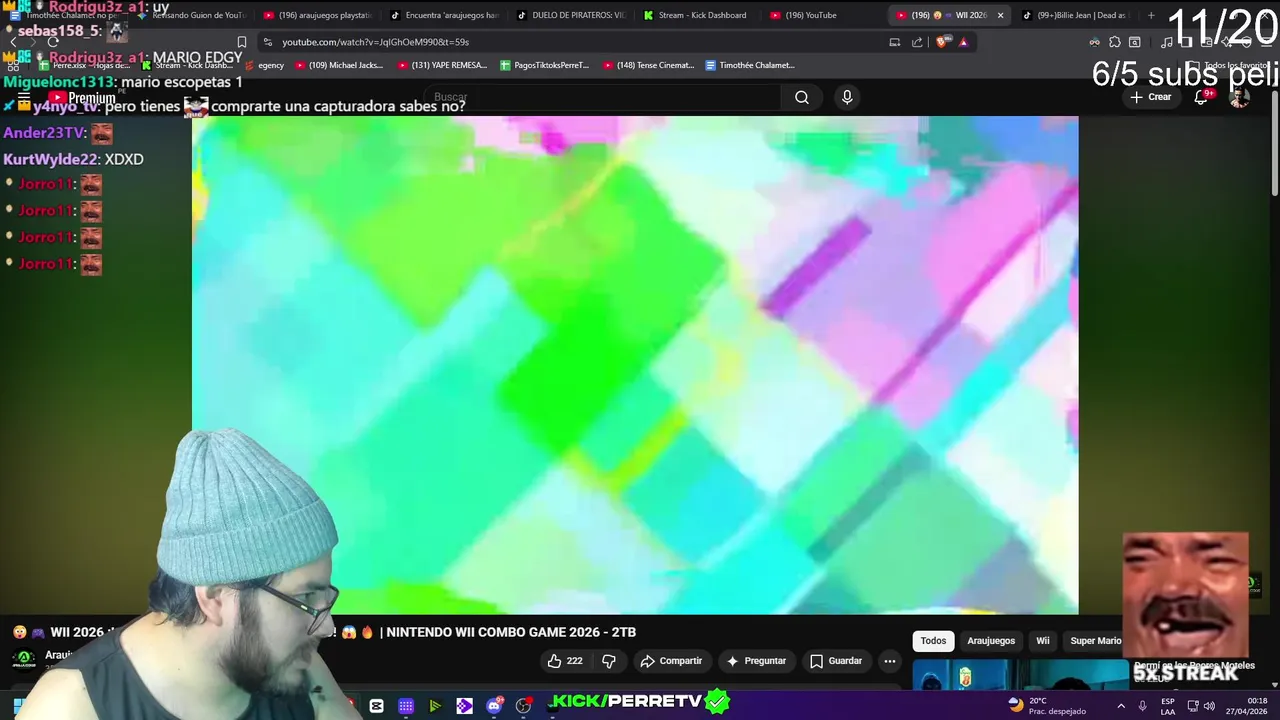
Task: Select the 'Wii' filter chip
Action: point(1043,641)
